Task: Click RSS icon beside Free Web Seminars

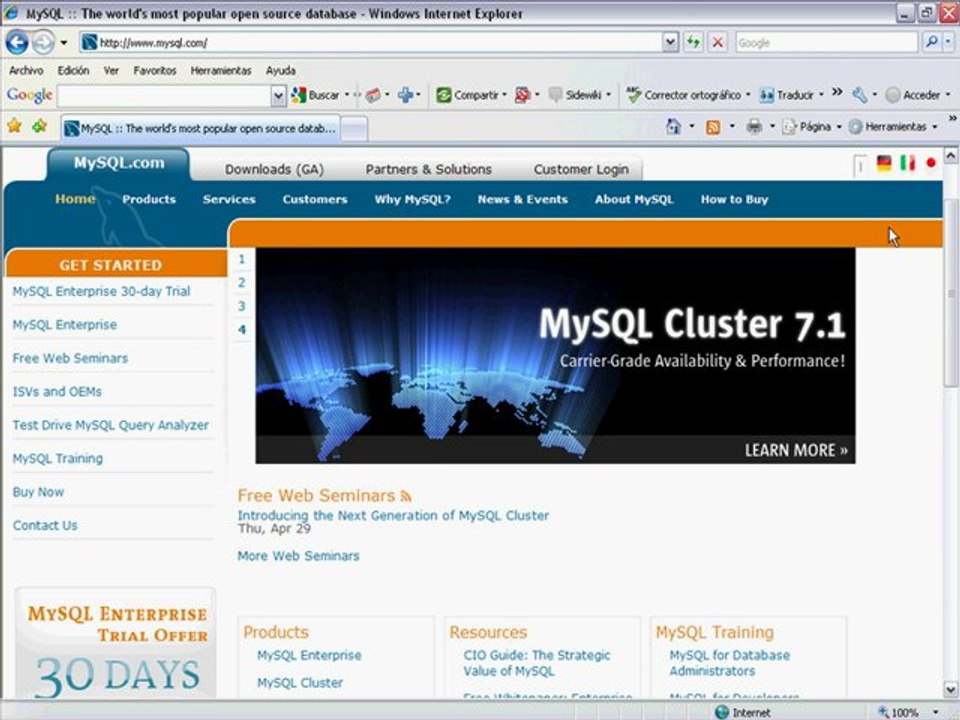Action: point(406,496)
